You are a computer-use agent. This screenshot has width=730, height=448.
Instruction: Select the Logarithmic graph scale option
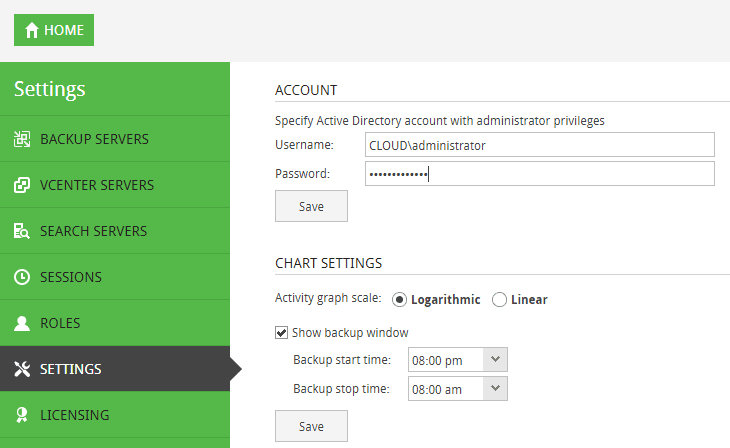[400, 299]
